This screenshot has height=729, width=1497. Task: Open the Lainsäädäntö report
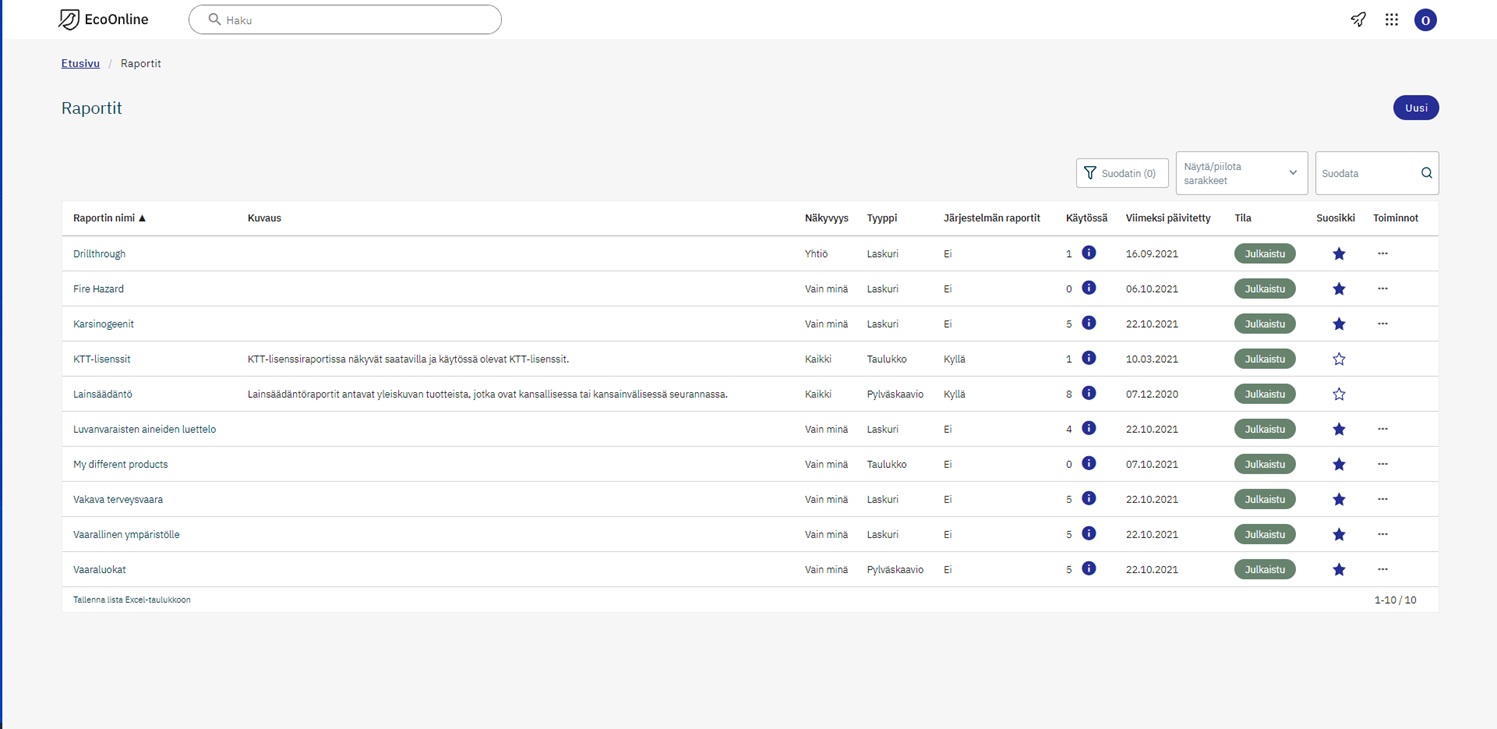tap(103, 394)
